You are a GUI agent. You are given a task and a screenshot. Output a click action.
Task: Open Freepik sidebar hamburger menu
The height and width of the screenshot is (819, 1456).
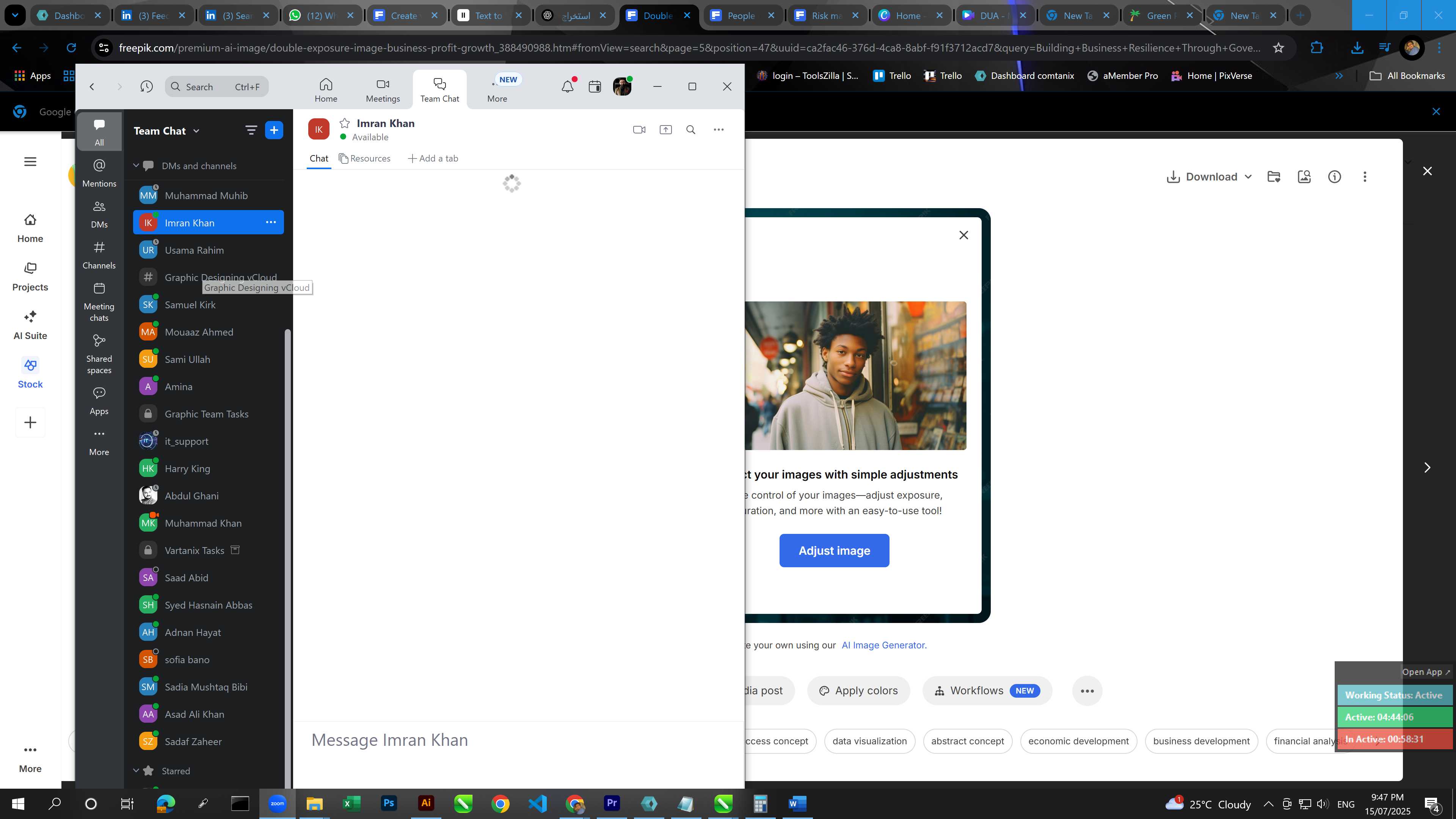(x=30, y=162)
